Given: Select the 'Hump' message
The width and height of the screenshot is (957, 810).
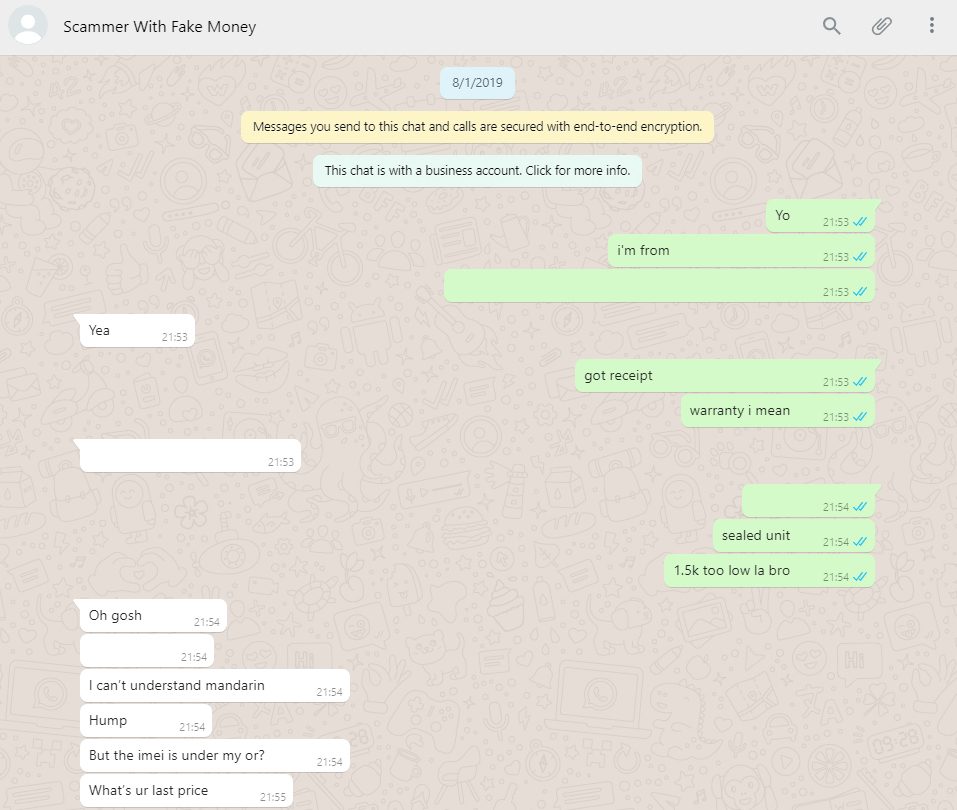Looking at the screenshot, I should click(146, 721).
